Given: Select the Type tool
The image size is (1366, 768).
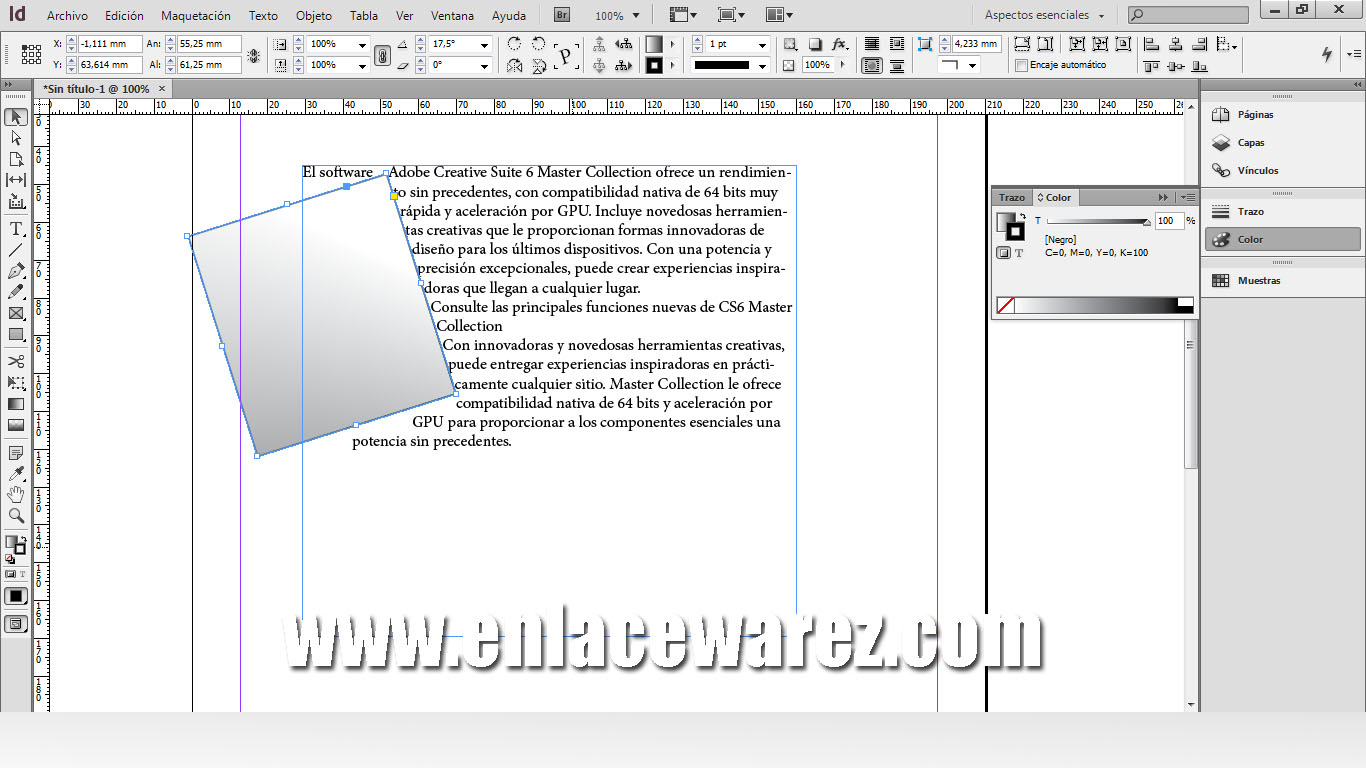Looking at the screenshot, I should 16,229.
